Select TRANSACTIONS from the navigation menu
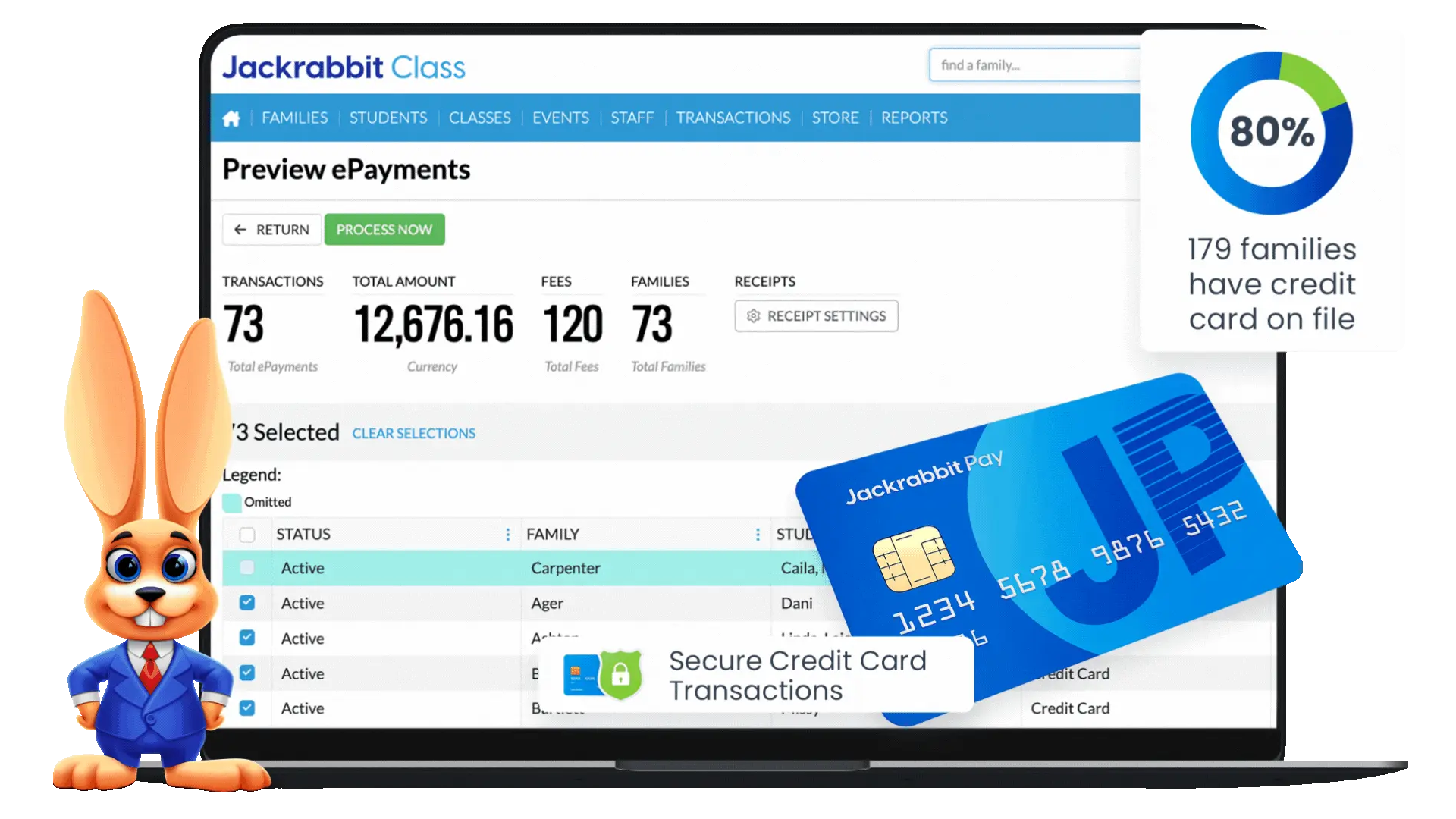Image resolution: width=1456 pixels, height=819 pixels. pos(733,117)
